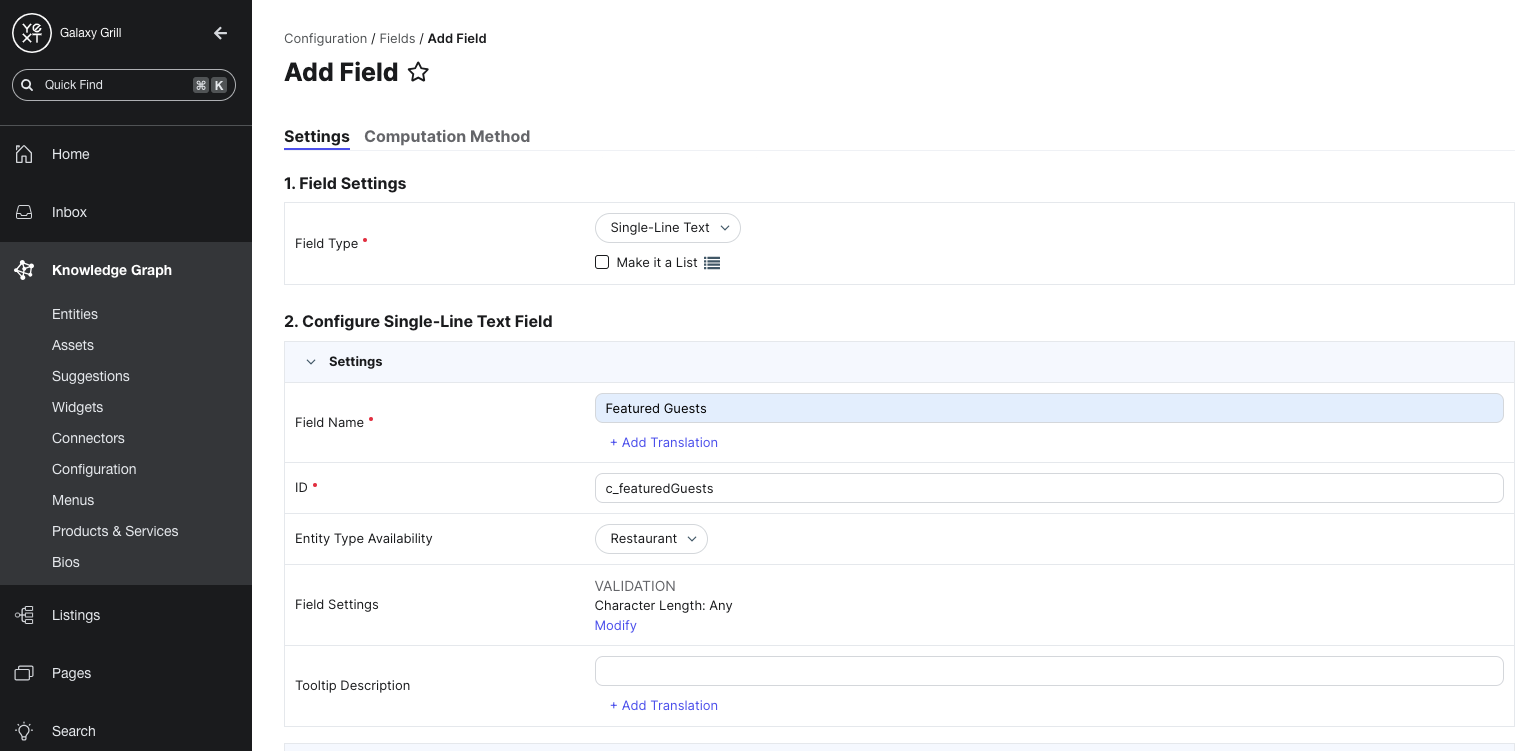Click Add Translation under Field Name
The width and height of the screenshot is (1534, 751).
click(x=664, y=442)
